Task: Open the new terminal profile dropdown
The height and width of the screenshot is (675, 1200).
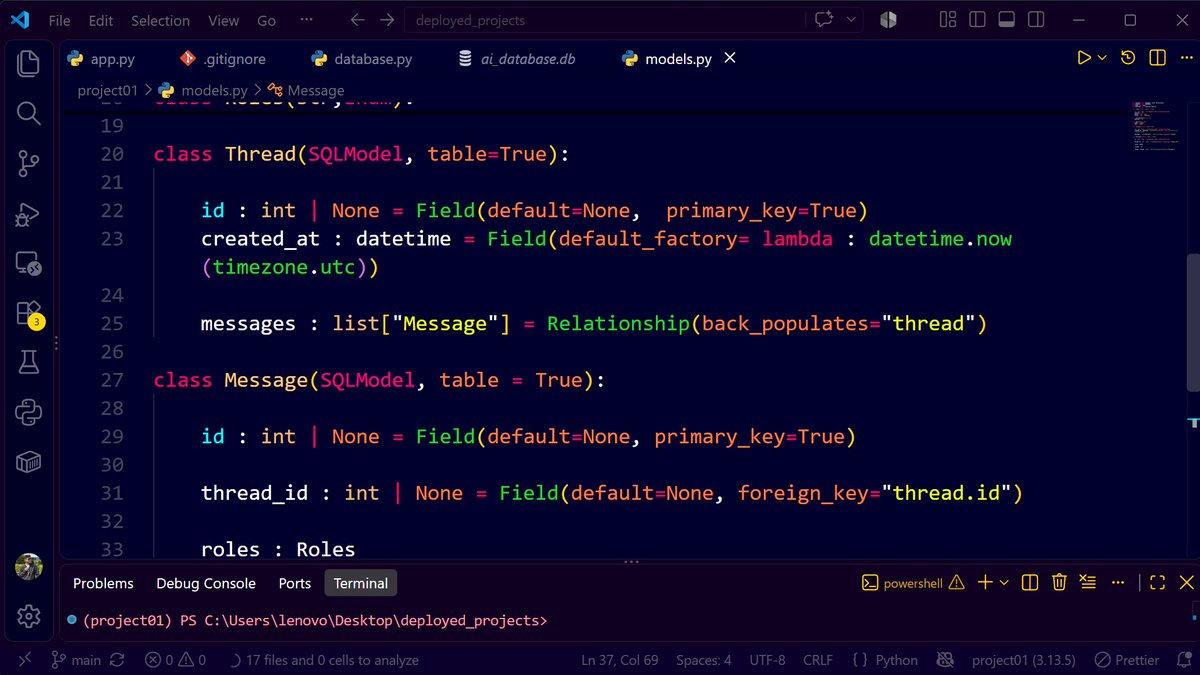Action: coord(1004,582)
